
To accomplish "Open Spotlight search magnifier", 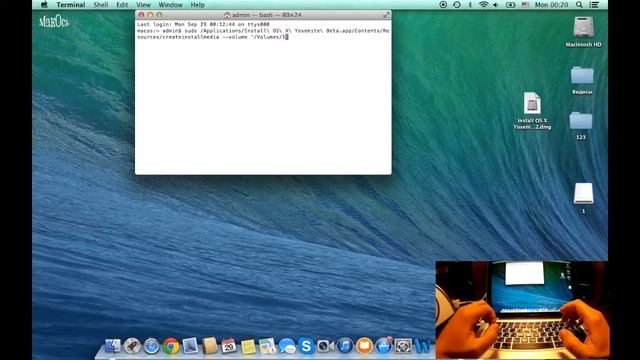I will (x=579, y=5).
